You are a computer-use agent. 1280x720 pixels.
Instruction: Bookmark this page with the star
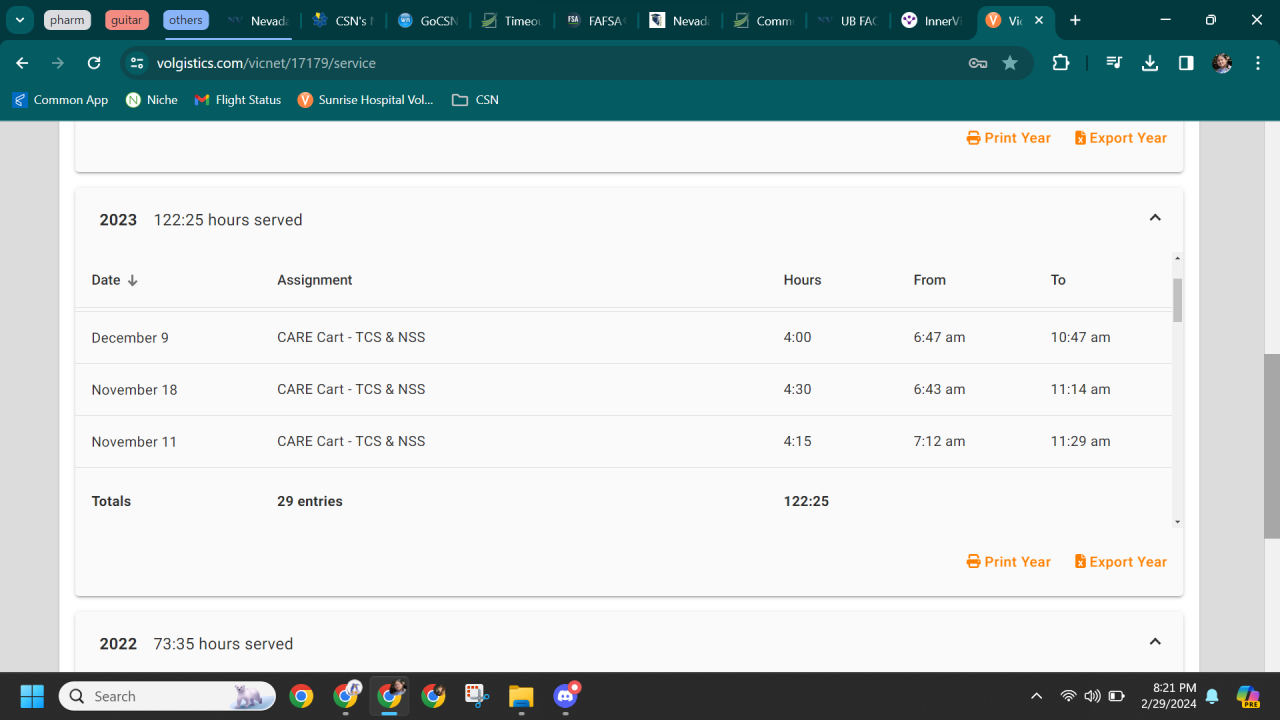1010,63
